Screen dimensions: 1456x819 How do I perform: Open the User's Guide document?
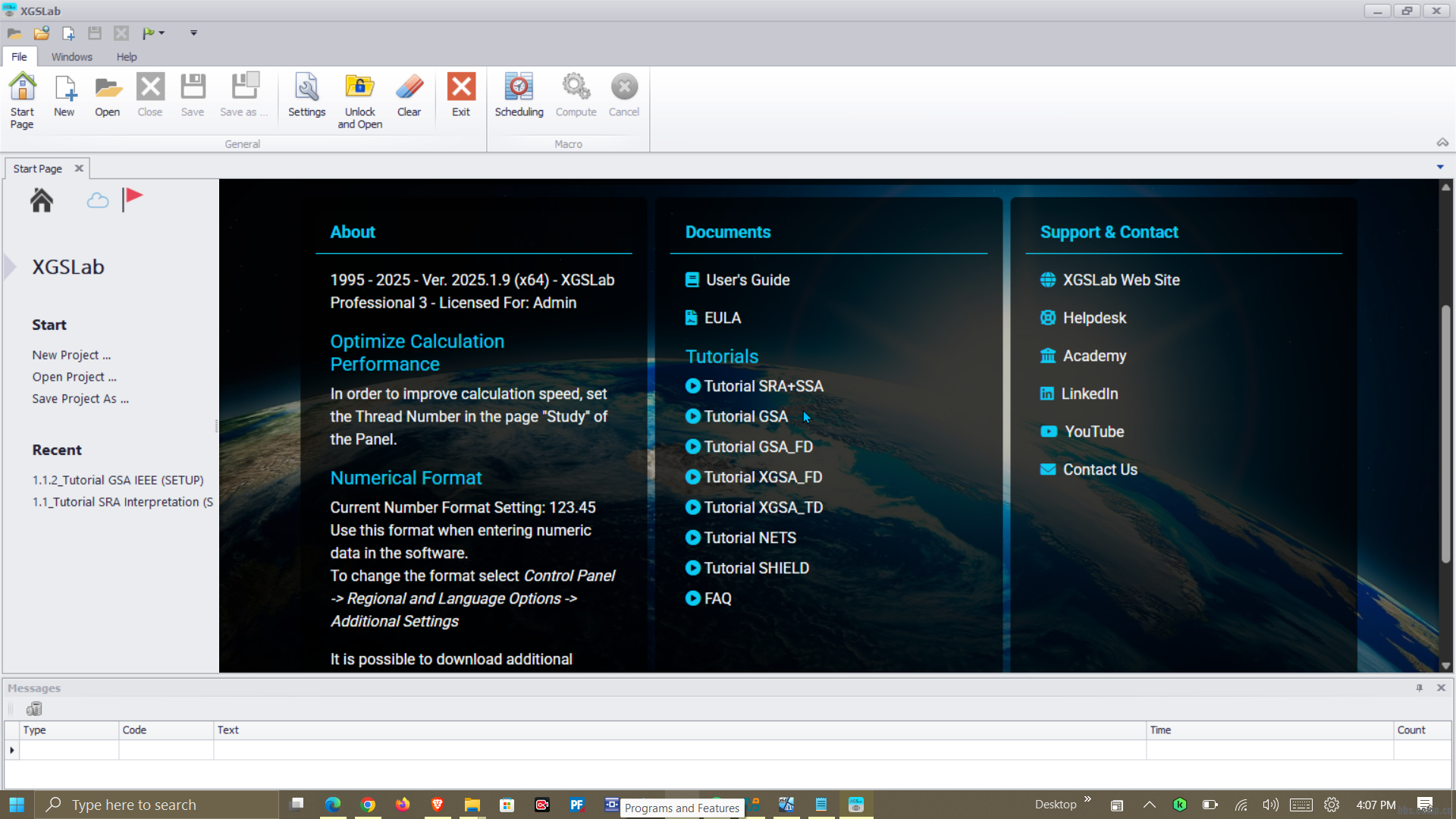(737, 280)
